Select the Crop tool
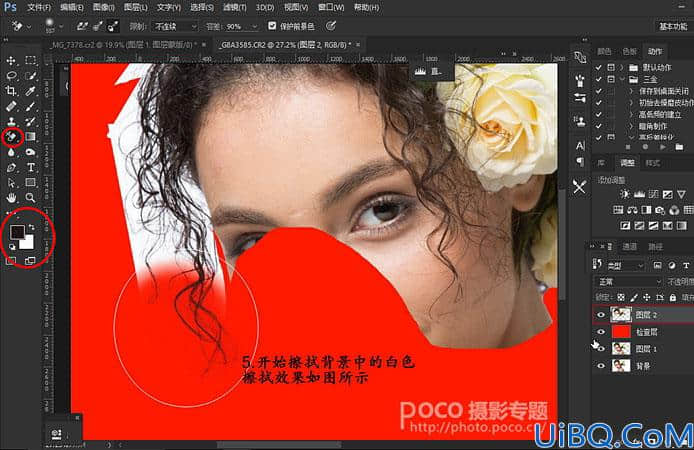Viewport: 694px width, 450px height. click(x=11, y=91)
